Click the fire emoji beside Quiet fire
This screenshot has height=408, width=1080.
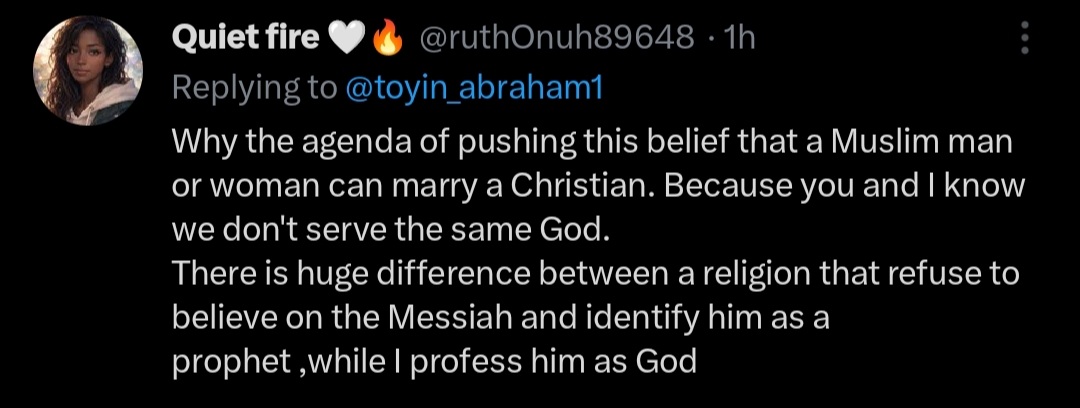[x=386, y=39]
